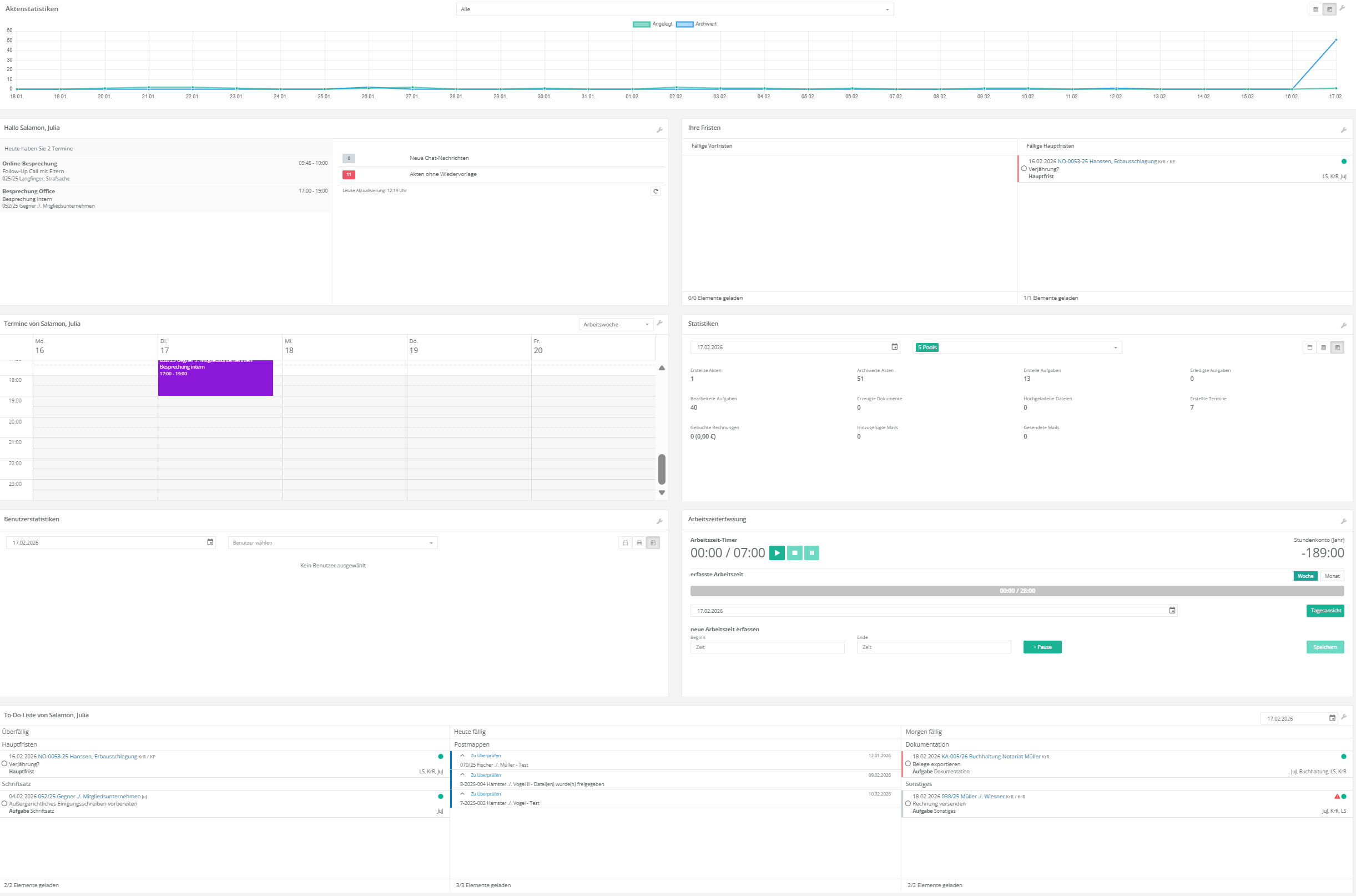Click the Tagesansicht button
The height and width of the screenshot is (896, 1356).
(x=1325, y=611)
